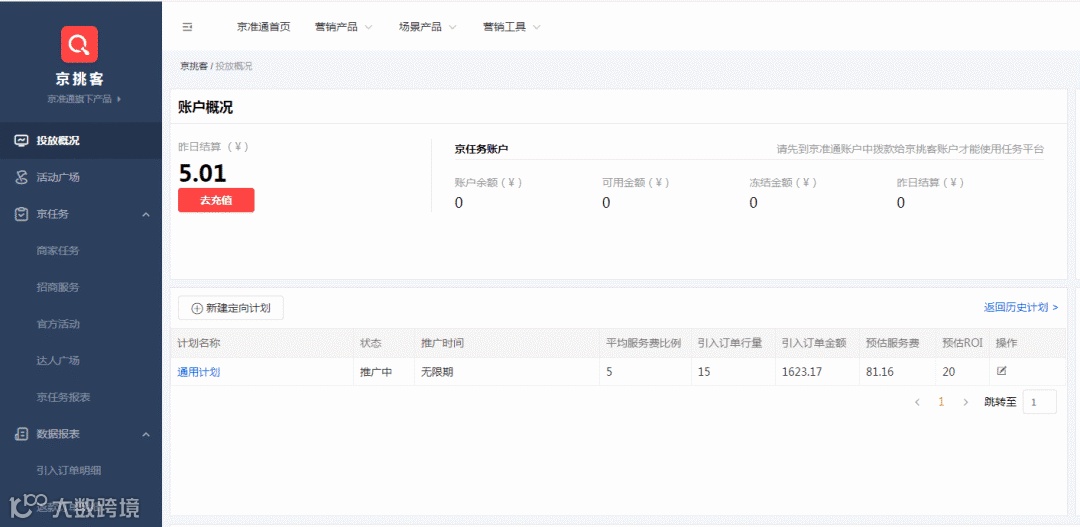Click the 京挑客 red search logo
1080x527 pixels.
click(79, 44)
